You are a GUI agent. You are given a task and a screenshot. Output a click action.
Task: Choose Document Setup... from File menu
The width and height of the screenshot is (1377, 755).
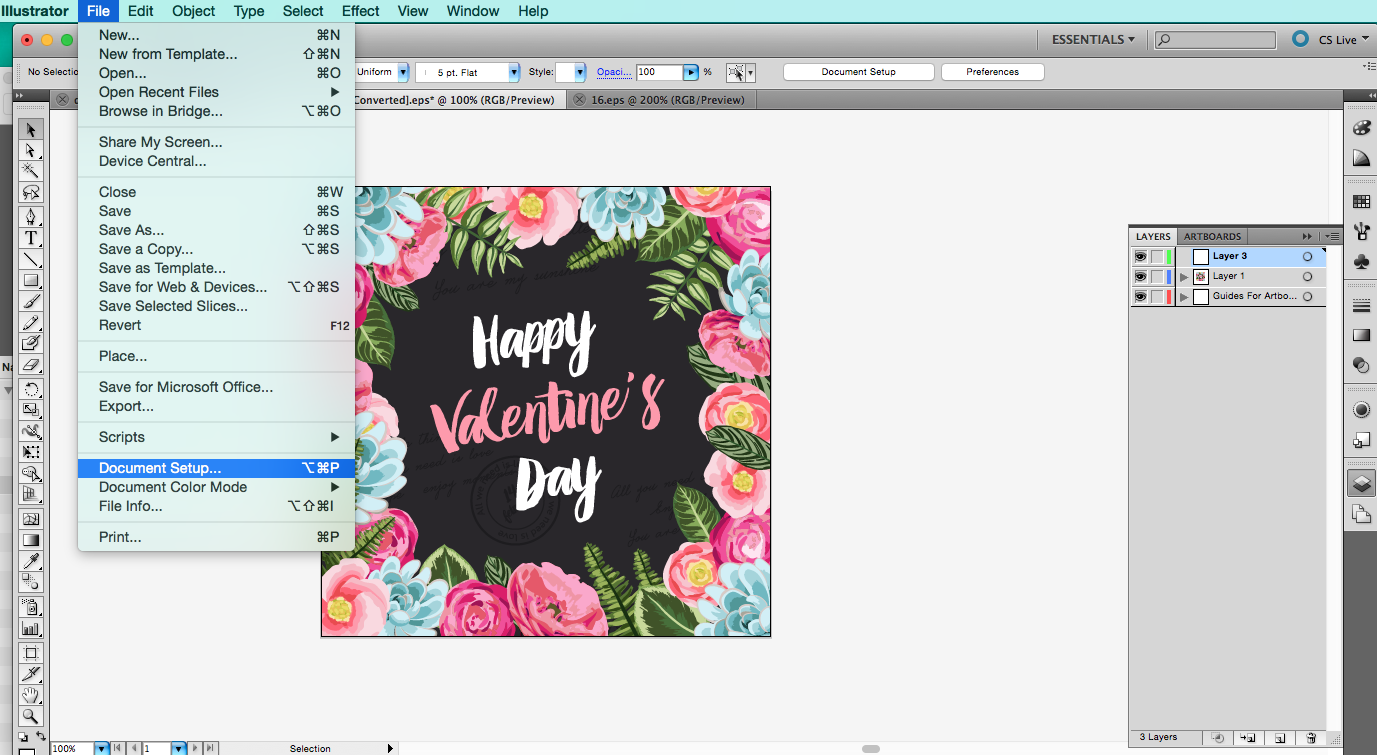coord(216,468)
